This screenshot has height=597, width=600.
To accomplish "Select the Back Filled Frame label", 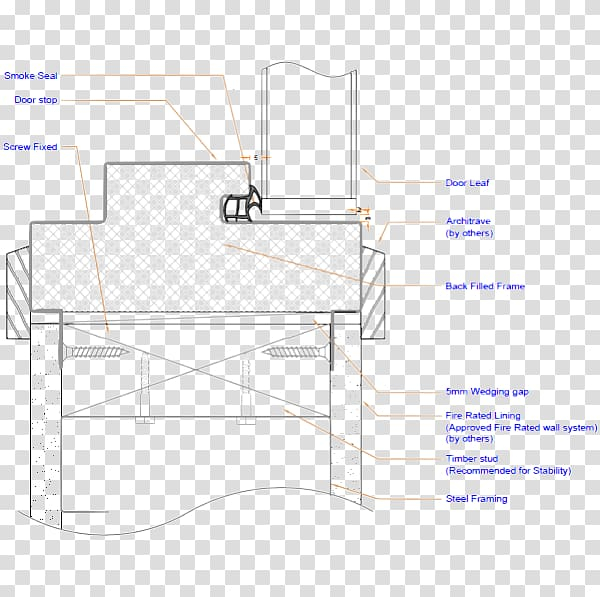I will (x=485, y=287).
